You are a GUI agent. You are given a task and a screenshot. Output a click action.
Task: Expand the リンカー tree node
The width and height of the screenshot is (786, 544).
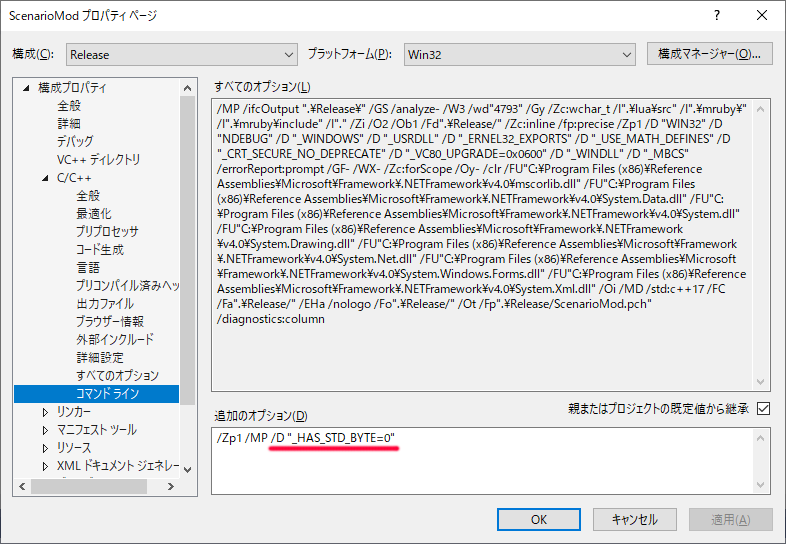[45, 412]
